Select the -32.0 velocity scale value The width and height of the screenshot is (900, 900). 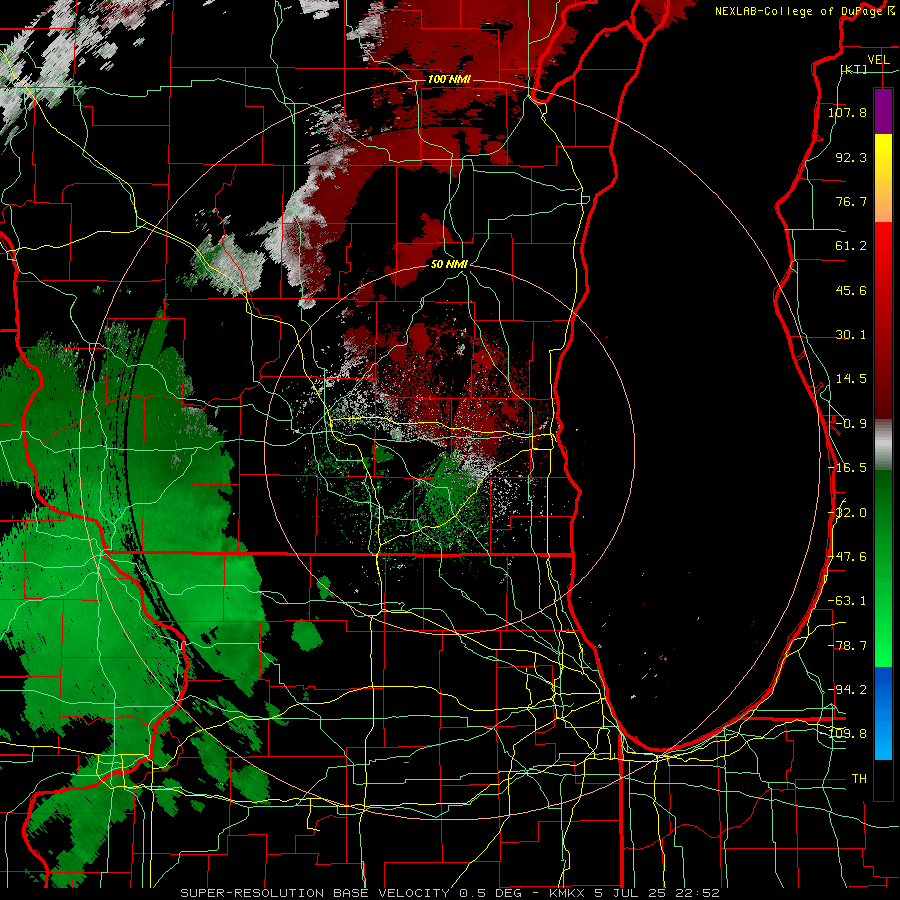(x=847, y=512)
